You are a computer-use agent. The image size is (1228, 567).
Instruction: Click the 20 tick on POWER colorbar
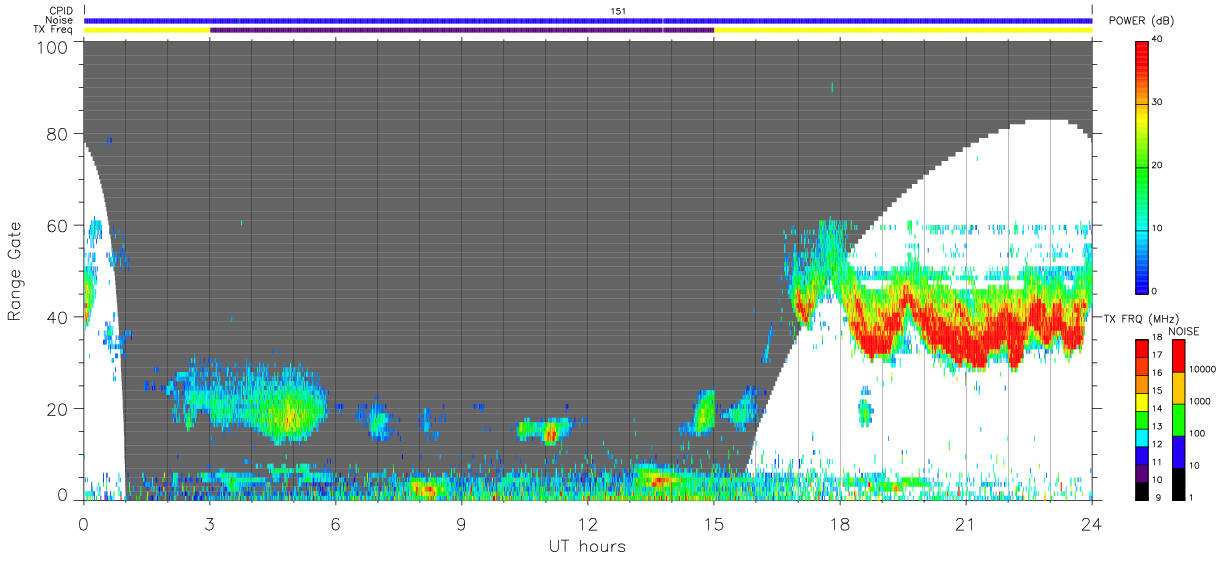click(x=1158, y=165)
